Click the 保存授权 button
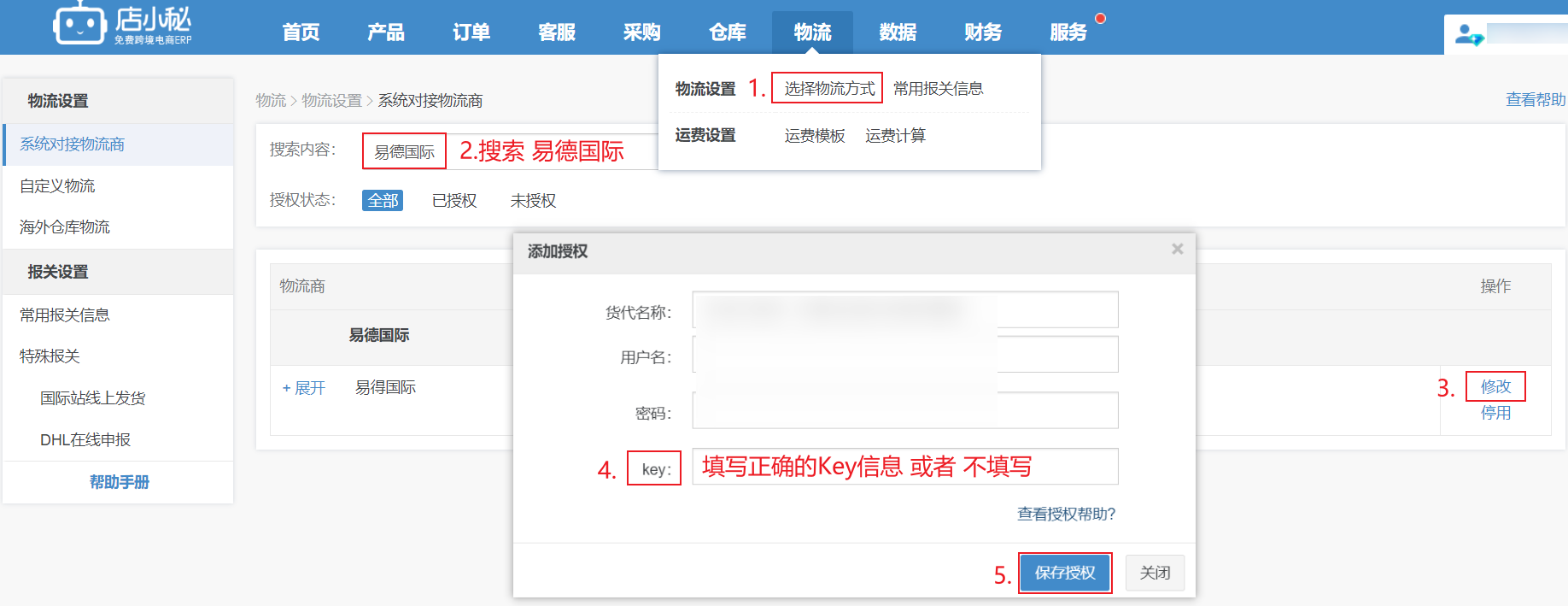 pos(1065,573)
